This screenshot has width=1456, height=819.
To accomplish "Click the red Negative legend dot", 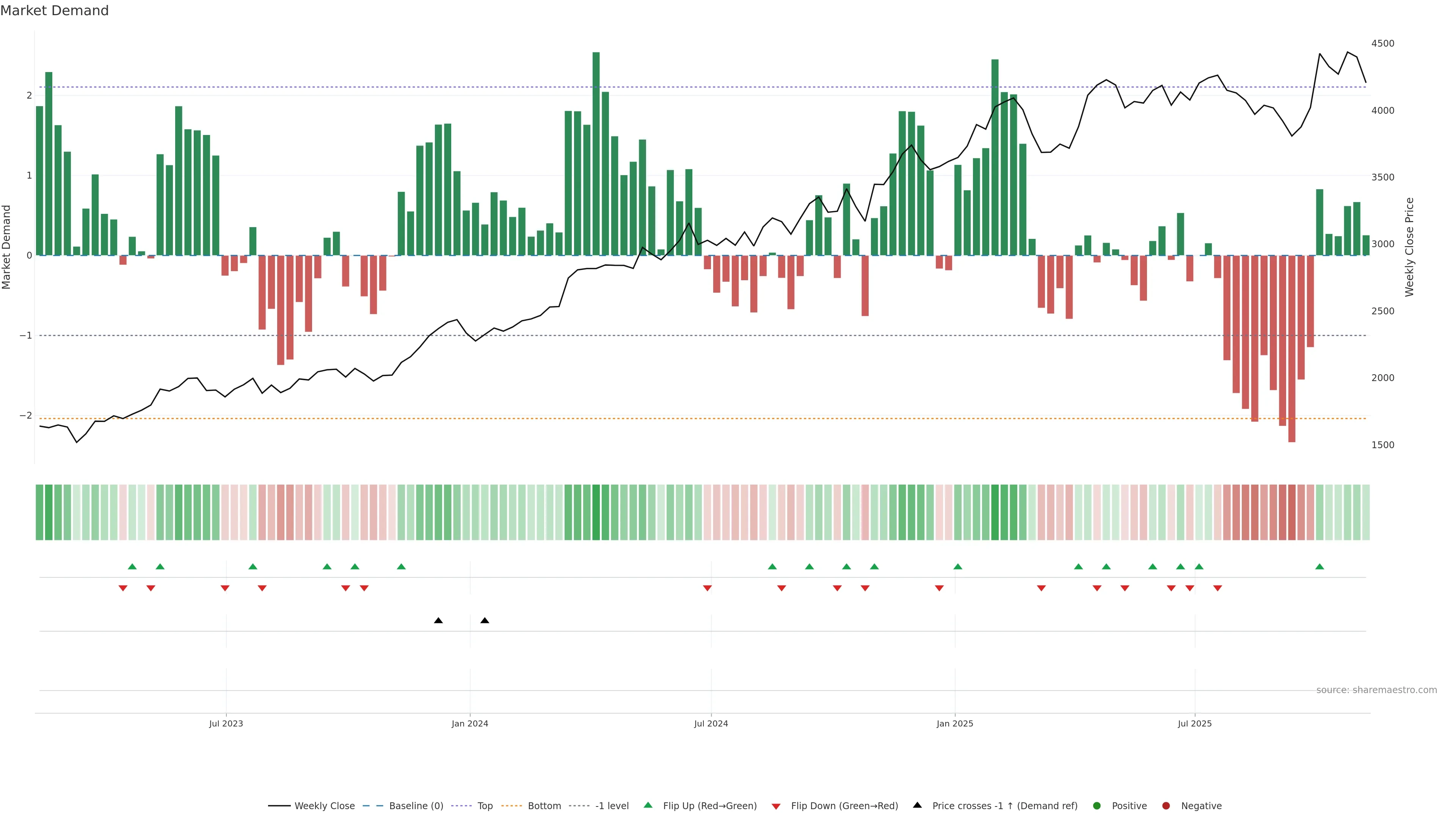I will coord(1166,805).
